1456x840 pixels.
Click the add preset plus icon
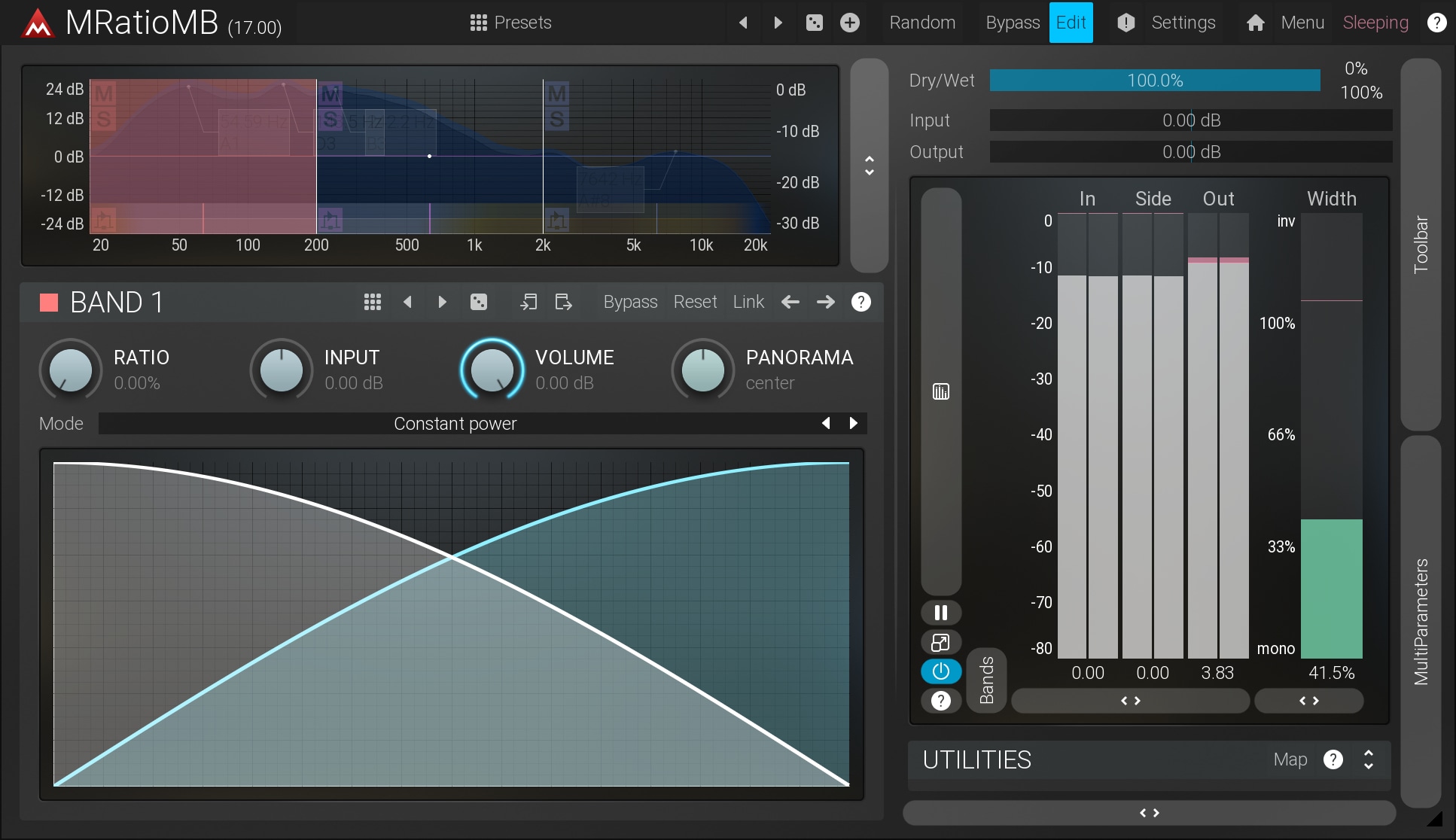pos(850,23)
